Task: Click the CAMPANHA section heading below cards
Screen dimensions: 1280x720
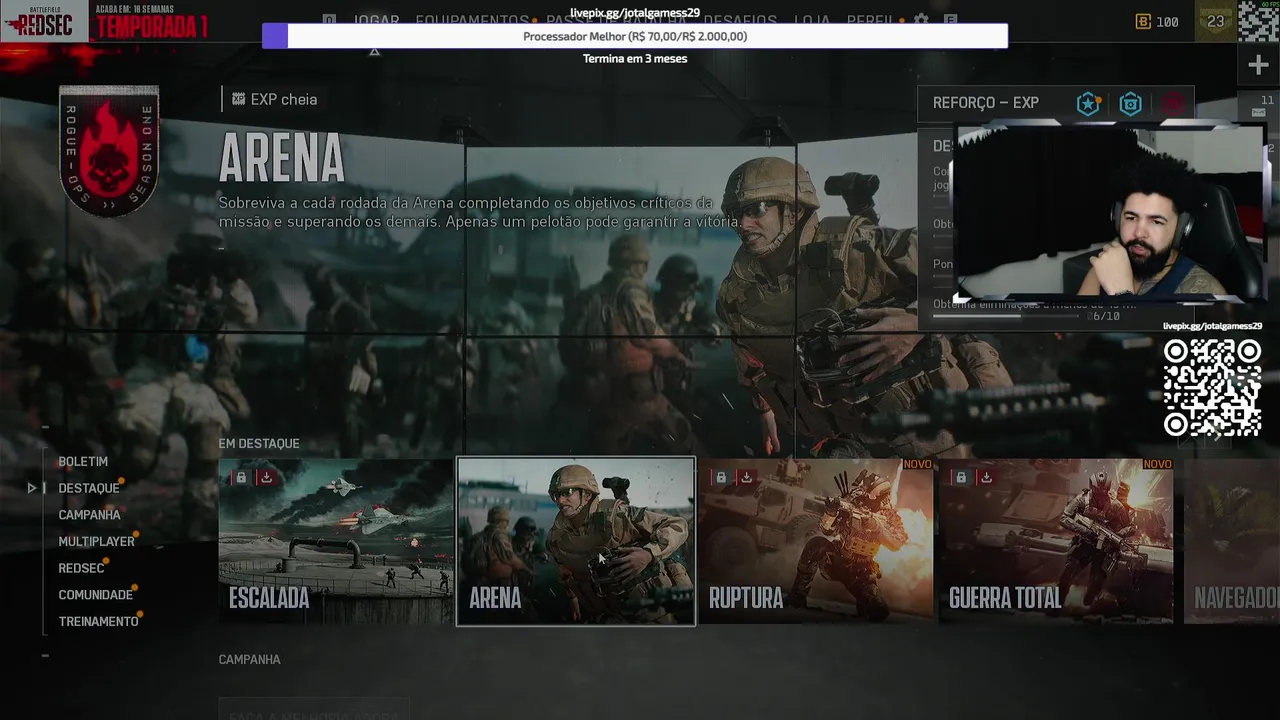Action: coord(250,660)
